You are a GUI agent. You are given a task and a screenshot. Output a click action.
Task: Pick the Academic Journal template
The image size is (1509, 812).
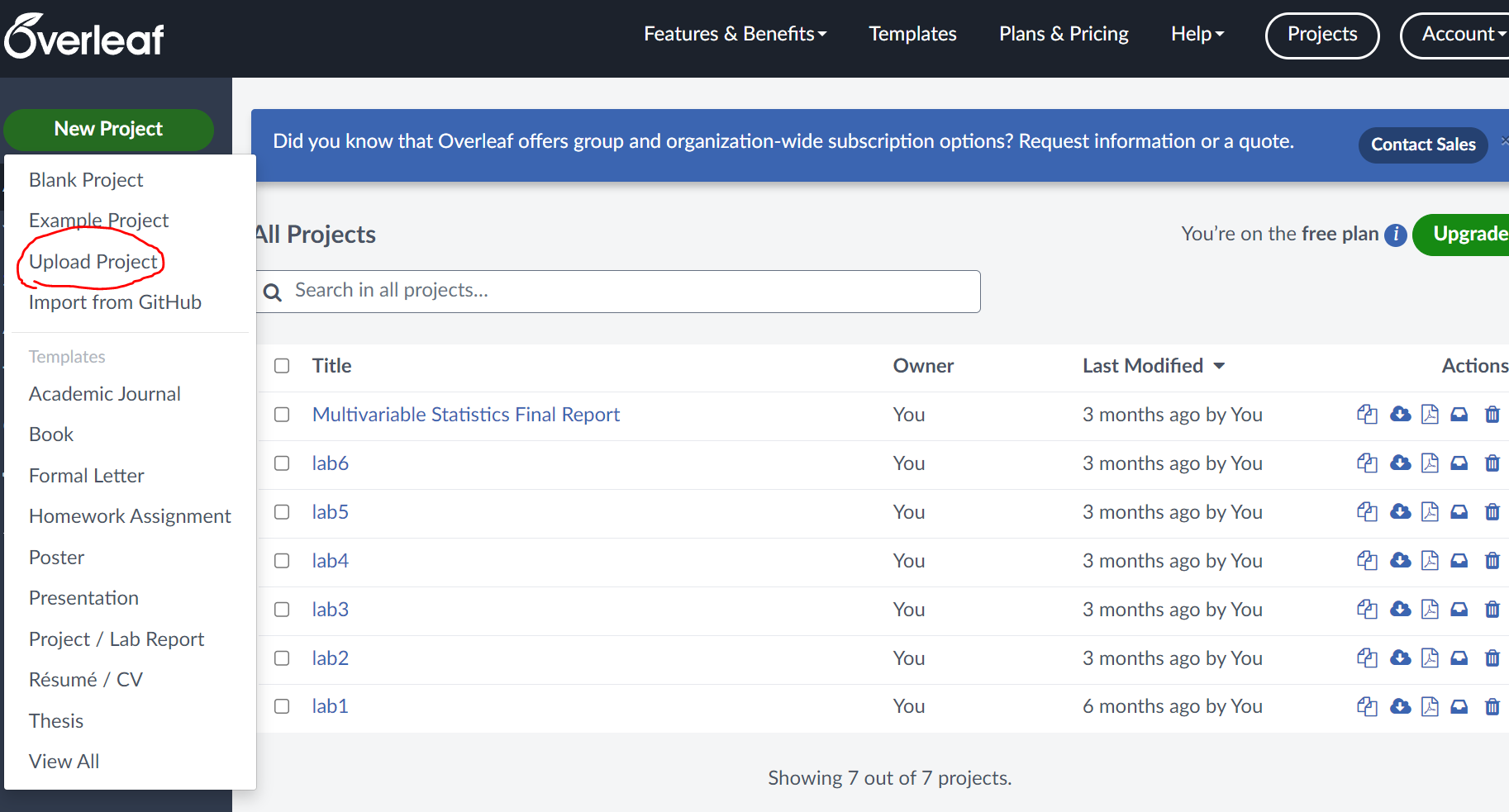pyautogui.click(x=104, y=394)
